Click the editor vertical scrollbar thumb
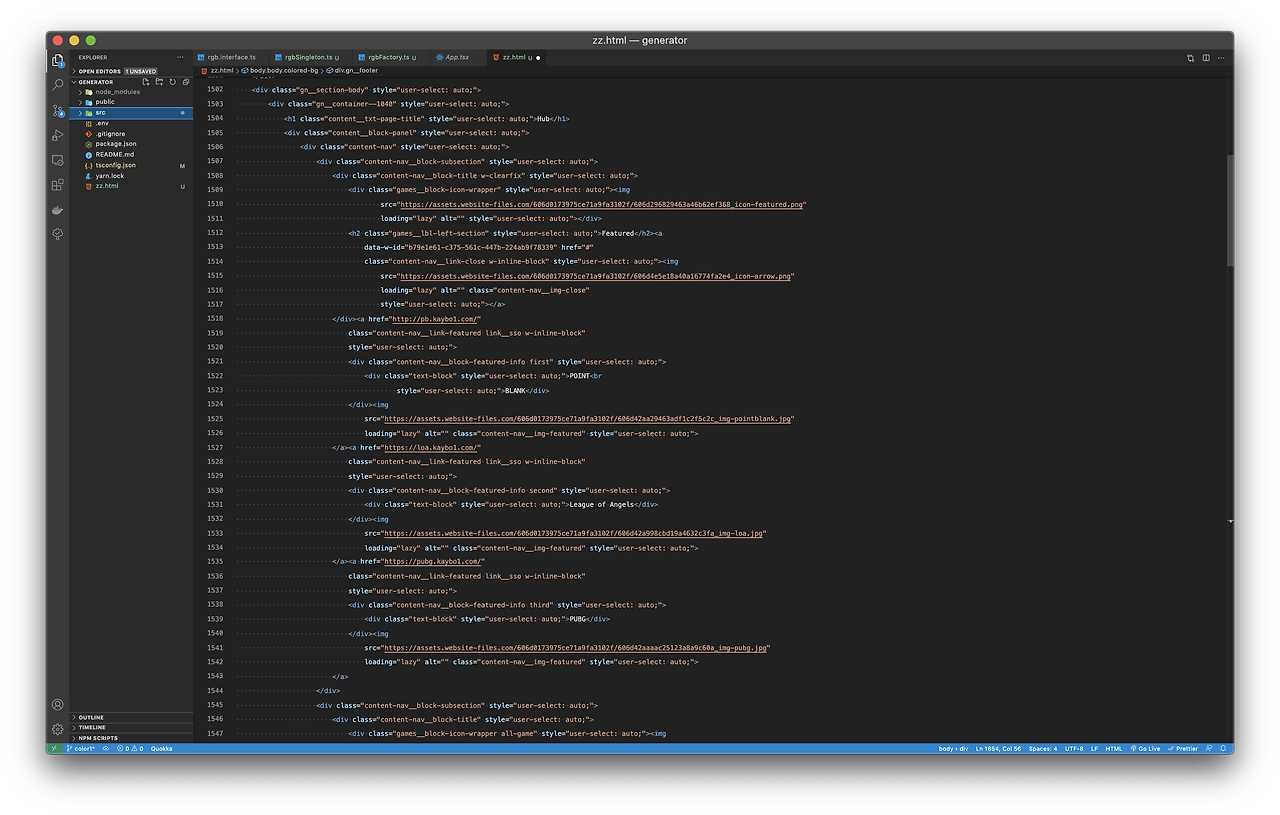 (x=1230, y=210)
